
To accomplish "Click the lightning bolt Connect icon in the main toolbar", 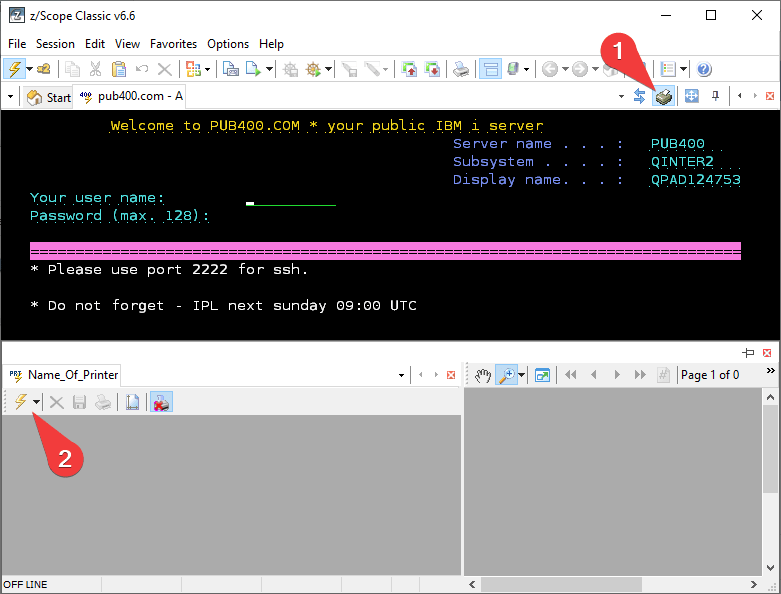I will click(14, 69).
